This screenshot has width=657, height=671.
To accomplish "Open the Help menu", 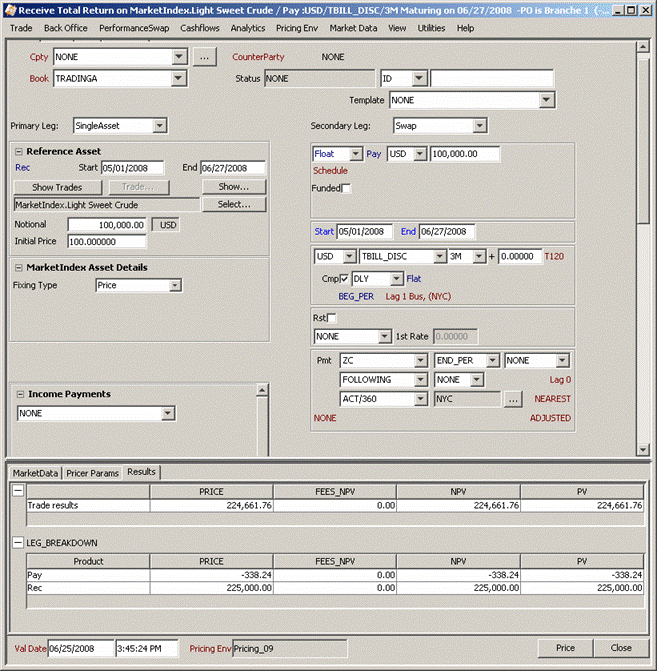I will 465,28.
